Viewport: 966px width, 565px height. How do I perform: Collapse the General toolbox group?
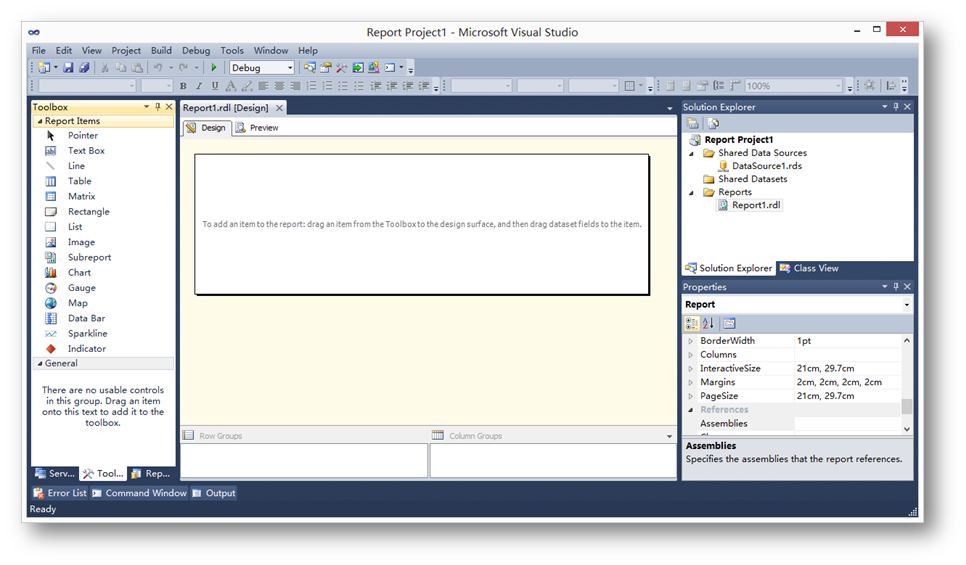pyautogui.click(x=40, y=364)
